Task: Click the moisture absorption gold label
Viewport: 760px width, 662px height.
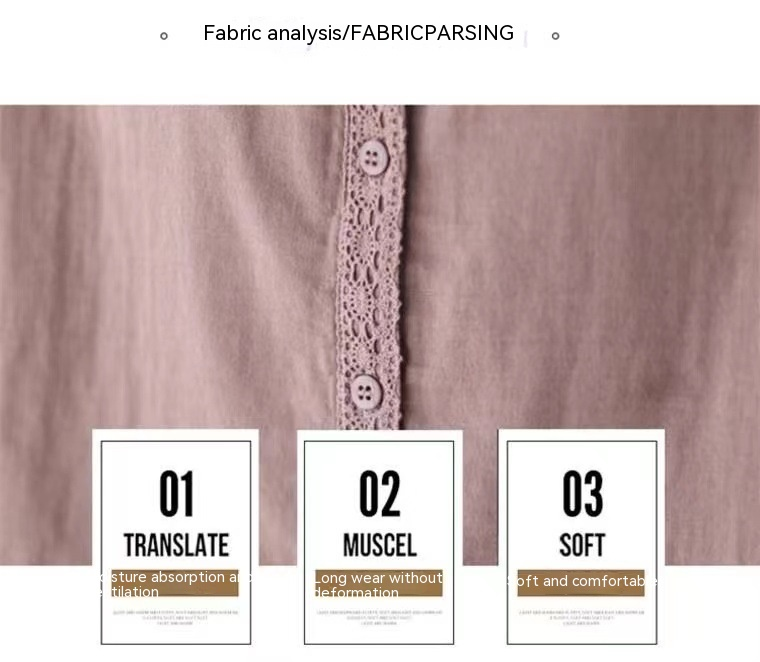Action: 175,583
